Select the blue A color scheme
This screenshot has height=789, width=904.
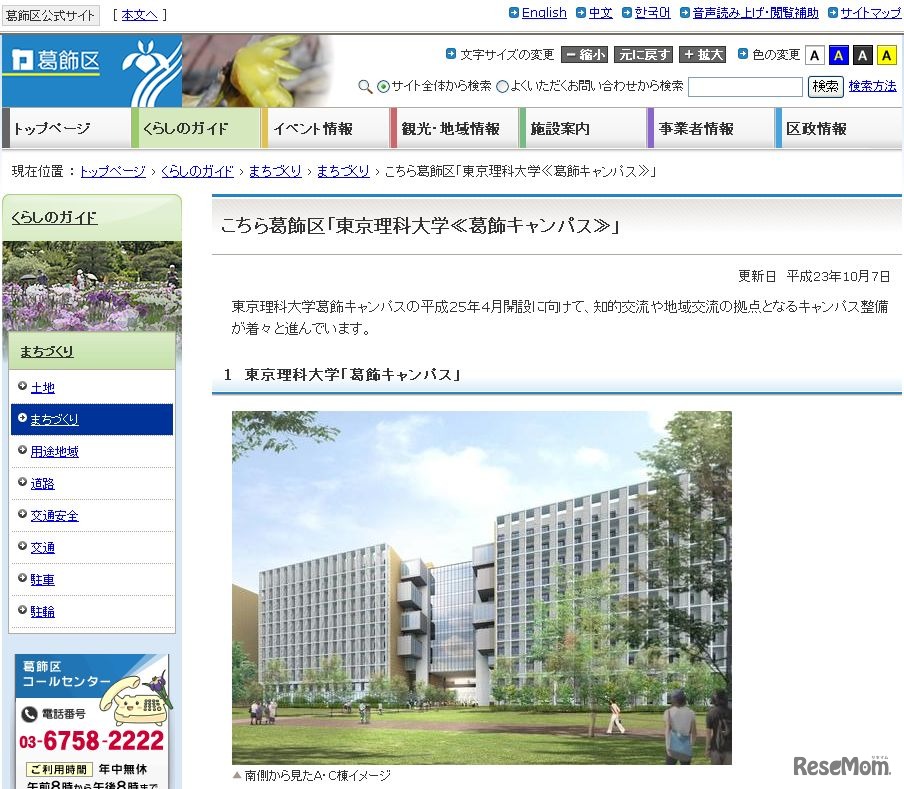(x=838, y=55)
